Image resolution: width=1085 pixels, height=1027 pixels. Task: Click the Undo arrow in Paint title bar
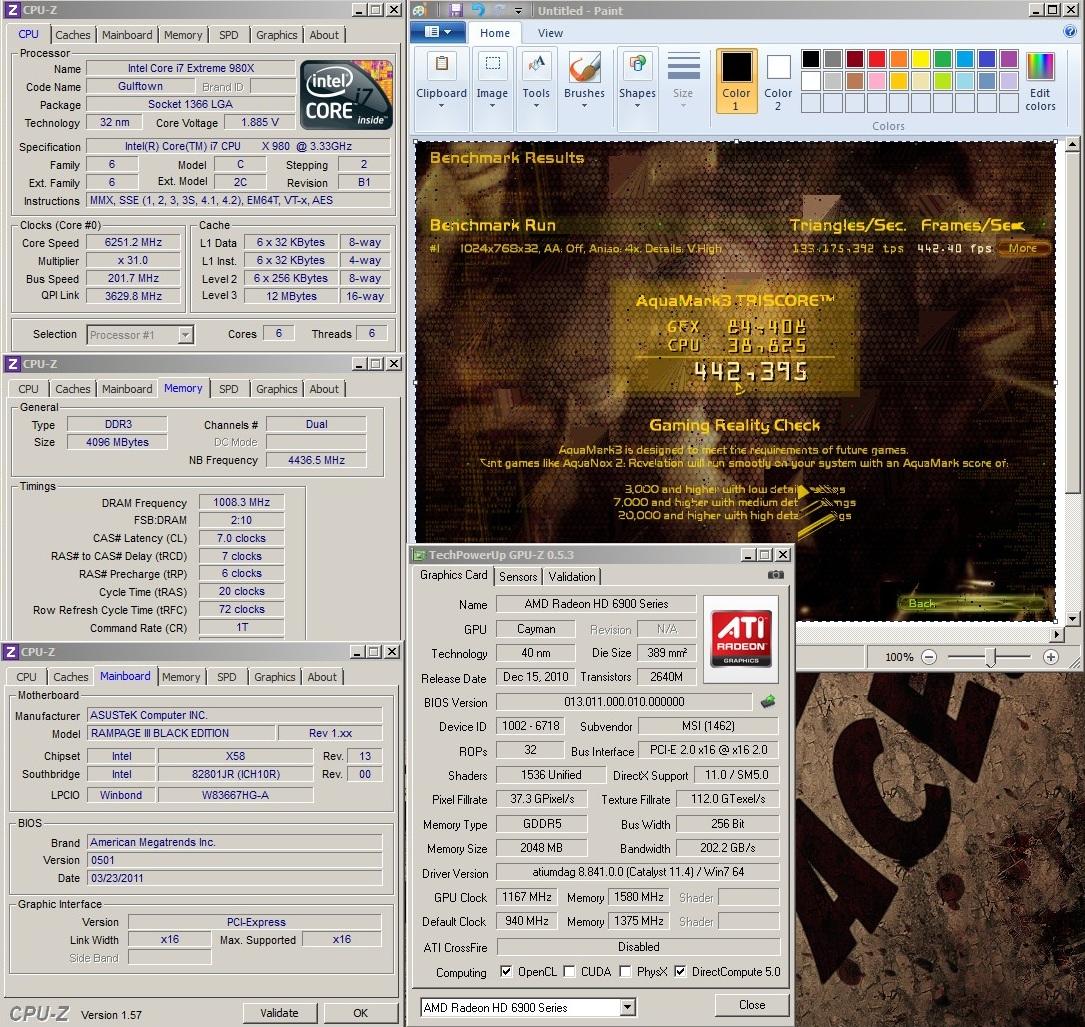478,10
